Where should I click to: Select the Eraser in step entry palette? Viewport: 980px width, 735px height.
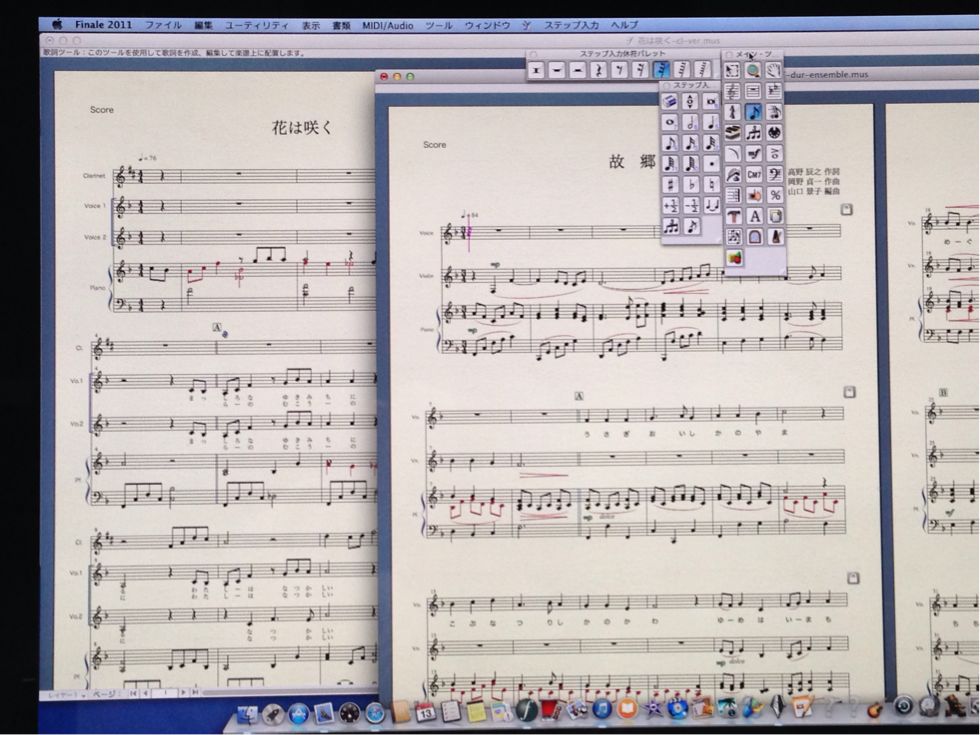tap(669, 101)
